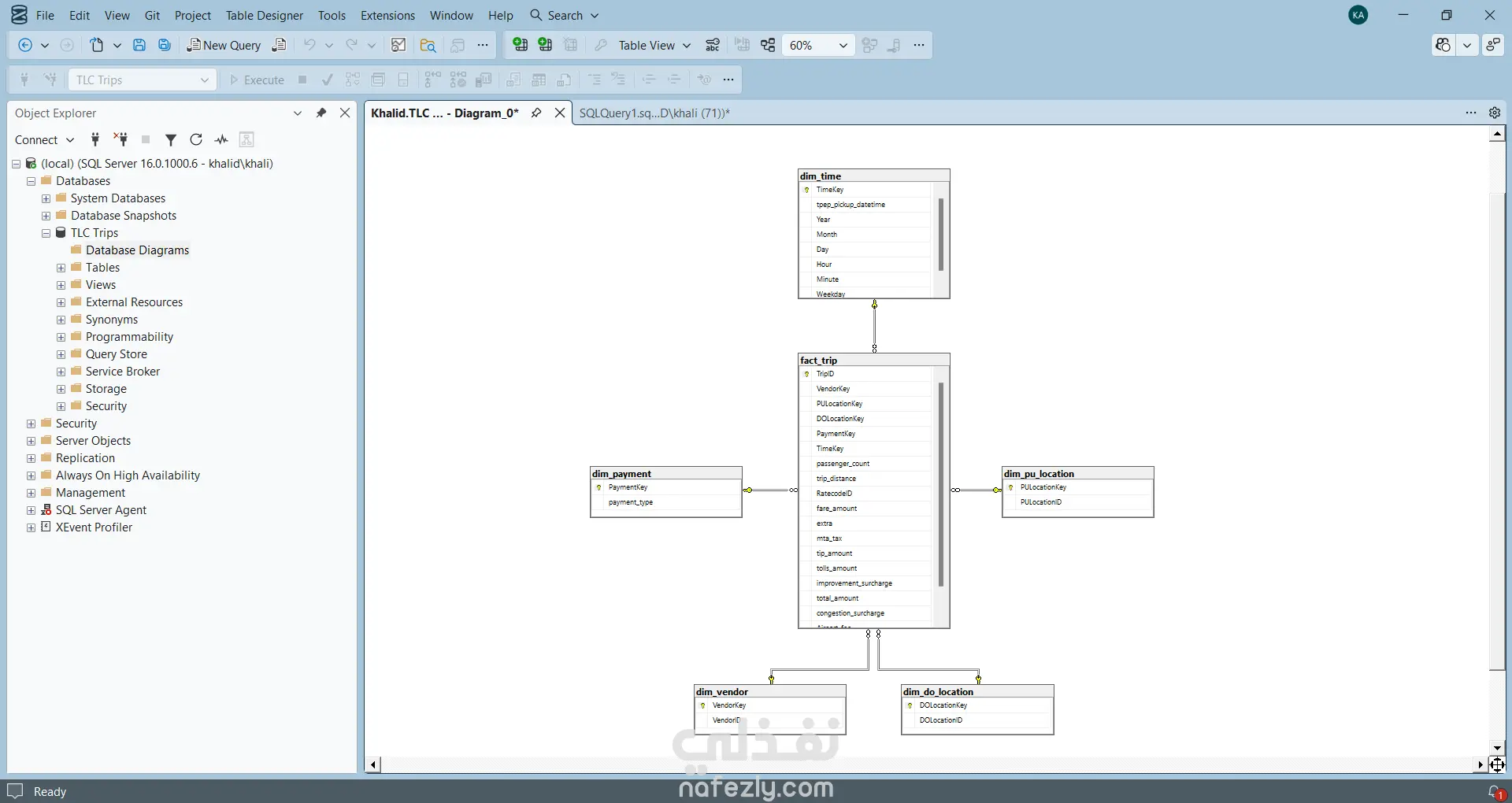Toggle pin on Object Explorer panel

click(321, 113)
